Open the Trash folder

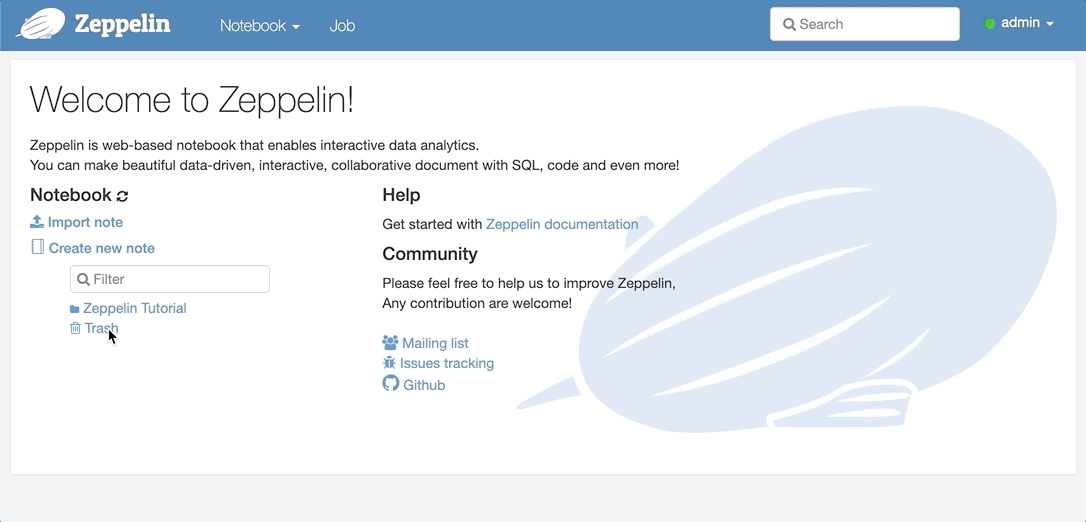click(x=101, y=328)
